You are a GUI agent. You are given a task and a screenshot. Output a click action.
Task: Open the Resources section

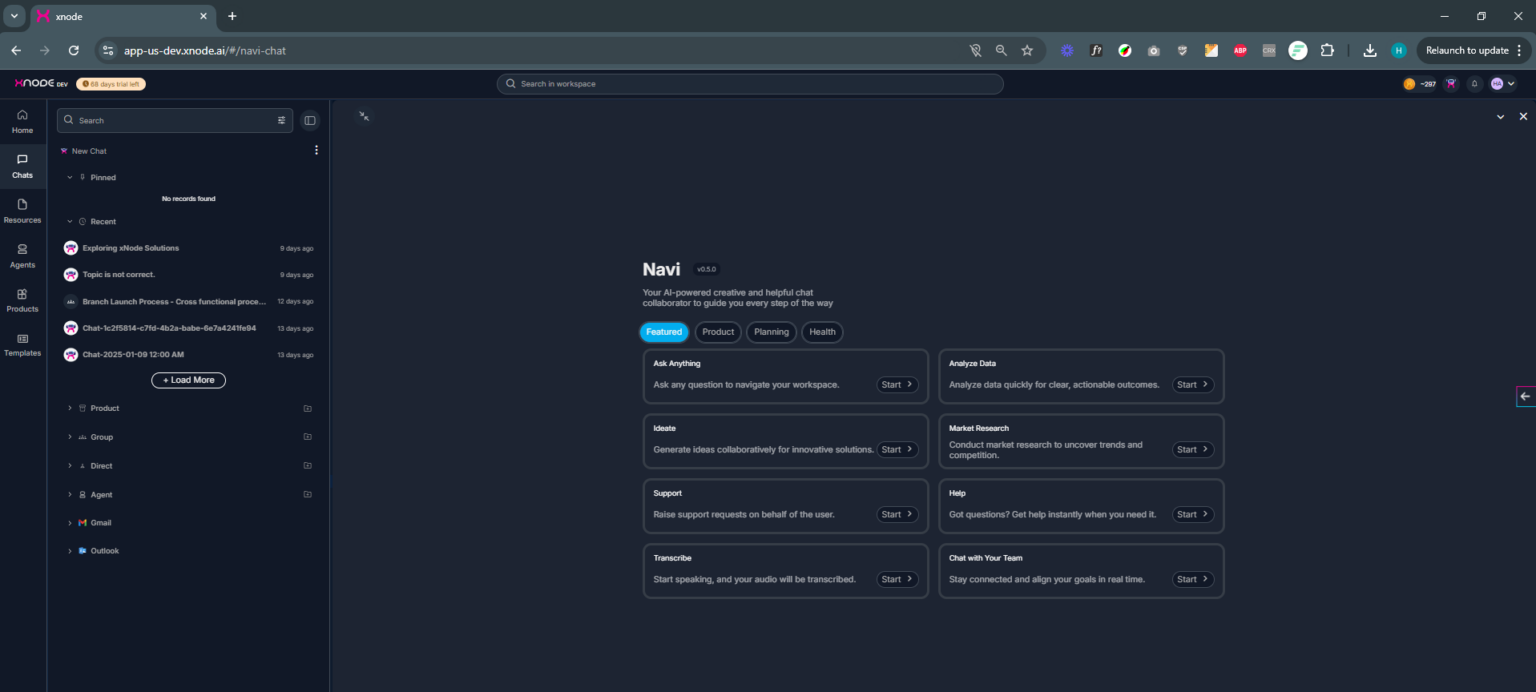click(22, 210)
